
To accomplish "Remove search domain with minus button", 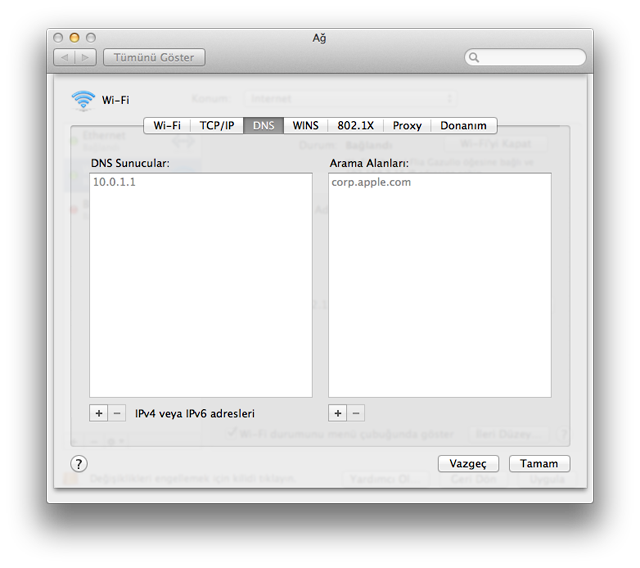I will point(356,413).
